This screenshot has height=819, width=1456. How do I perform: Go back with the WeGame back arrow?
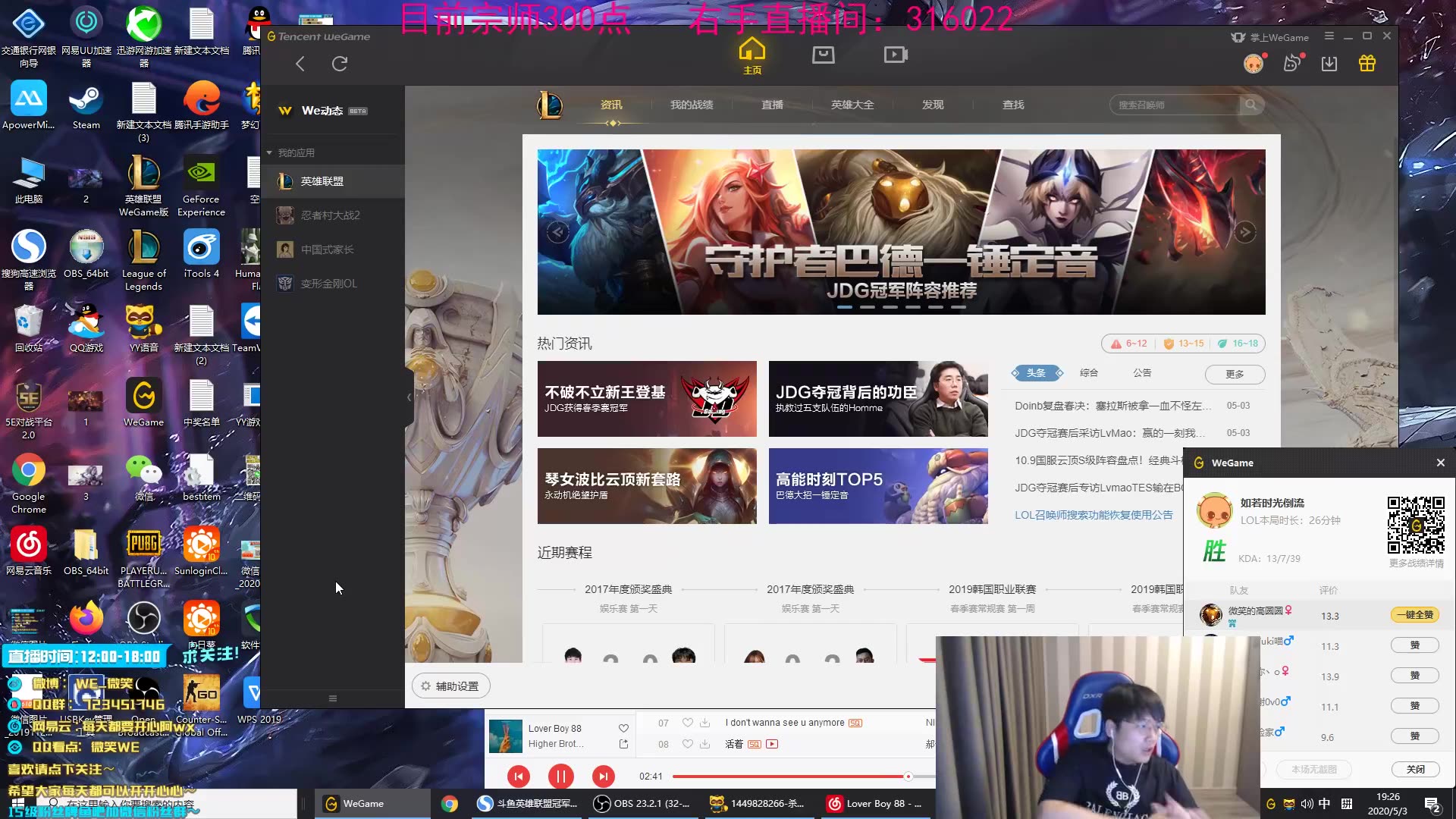tap(300, 64)
